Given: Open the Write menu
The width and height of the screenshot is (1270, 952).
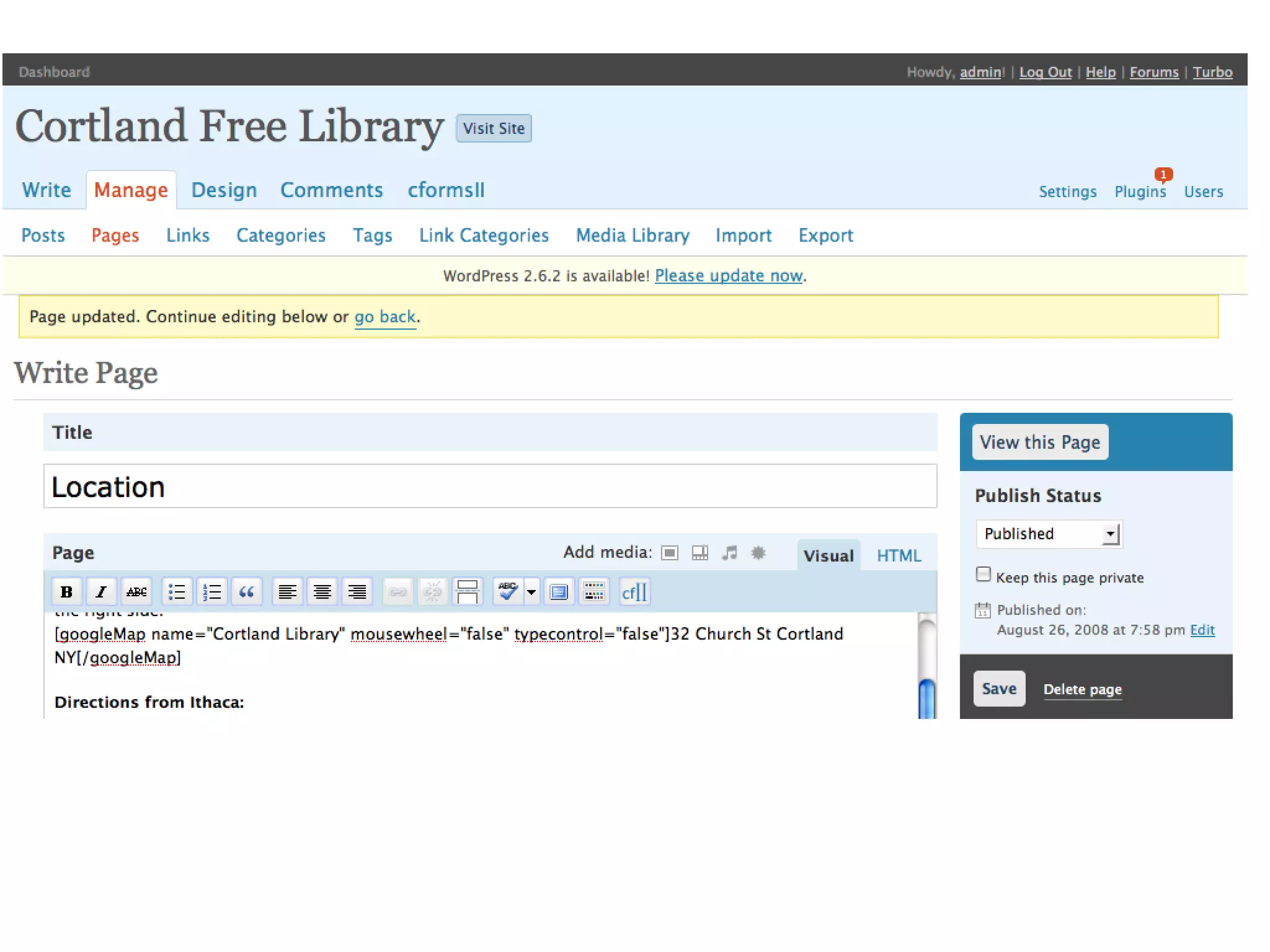Looking at the screenshot, I should coord(47,190).
